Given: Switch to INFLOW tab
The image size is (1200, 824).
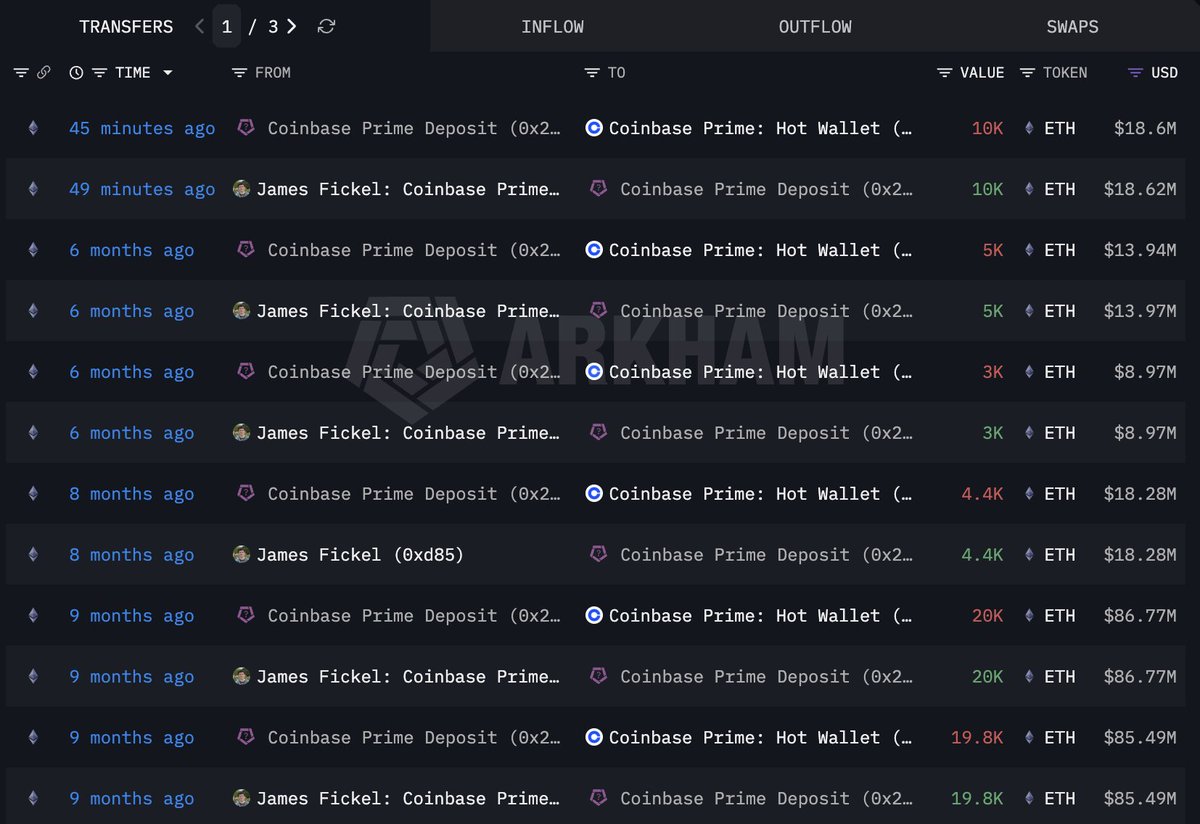Looking at the screenshot, I should click(552, 27).
